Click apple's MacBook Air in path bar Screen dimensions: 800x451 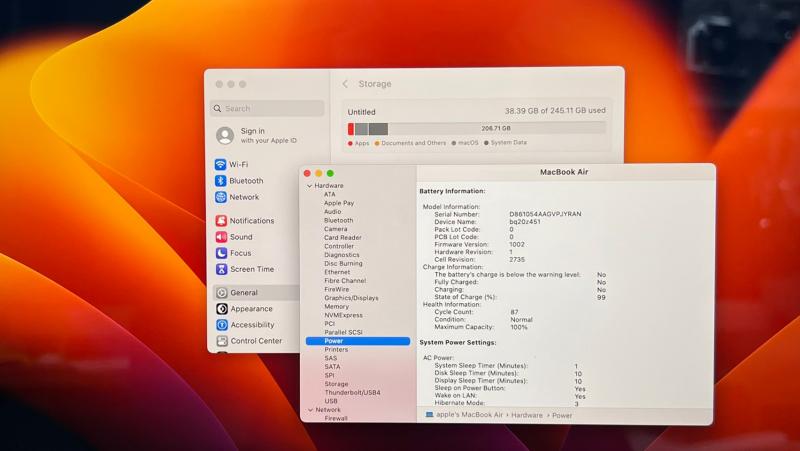(x=469, y=415)
